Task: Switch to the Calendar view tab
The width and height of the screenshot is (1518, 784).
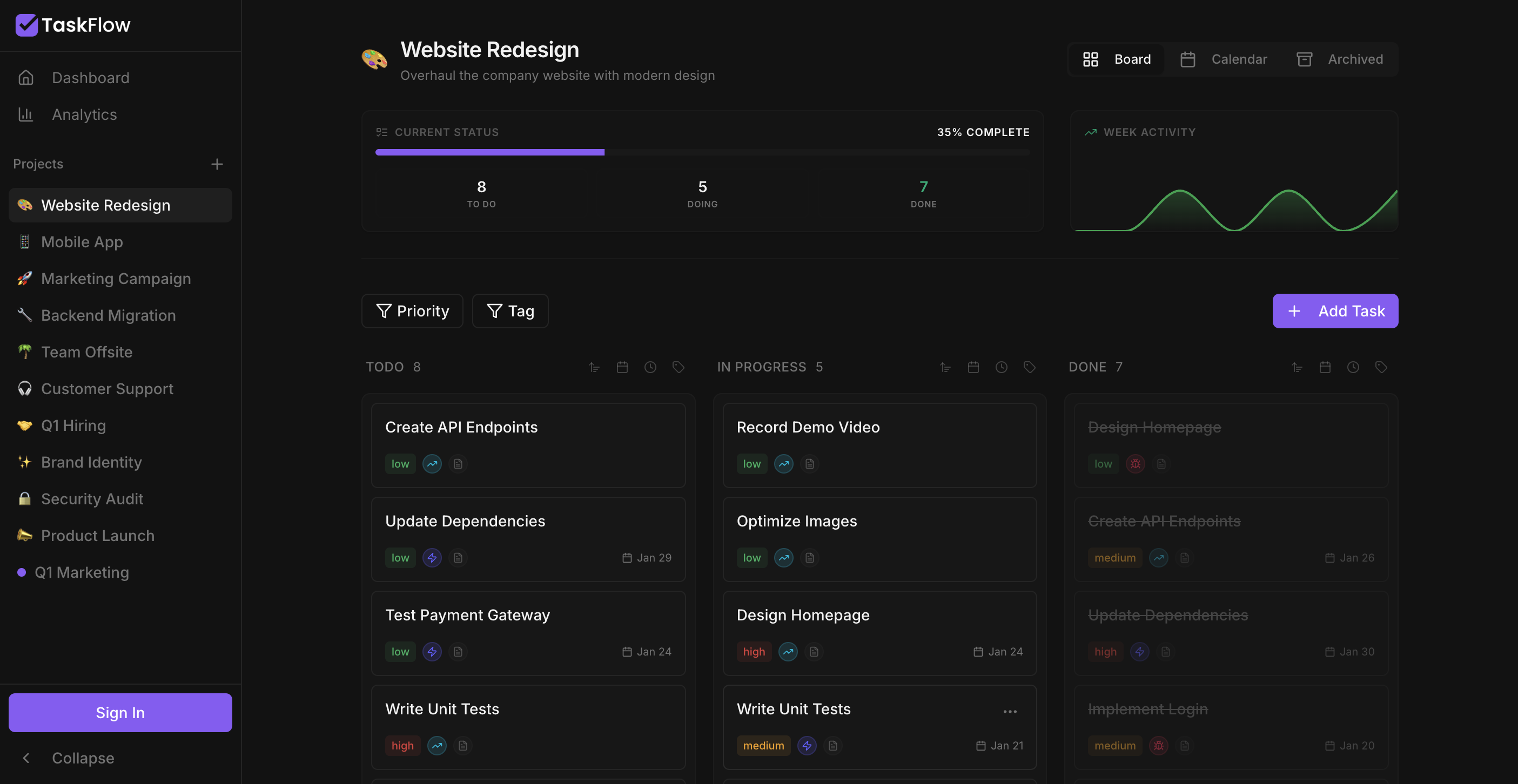Action: click(x=1224, y=59)
